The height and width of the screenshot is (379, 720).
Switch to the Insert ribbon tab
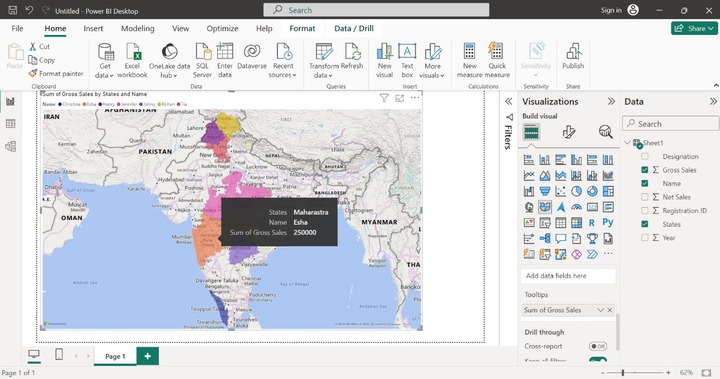click(x=93, y=28)
